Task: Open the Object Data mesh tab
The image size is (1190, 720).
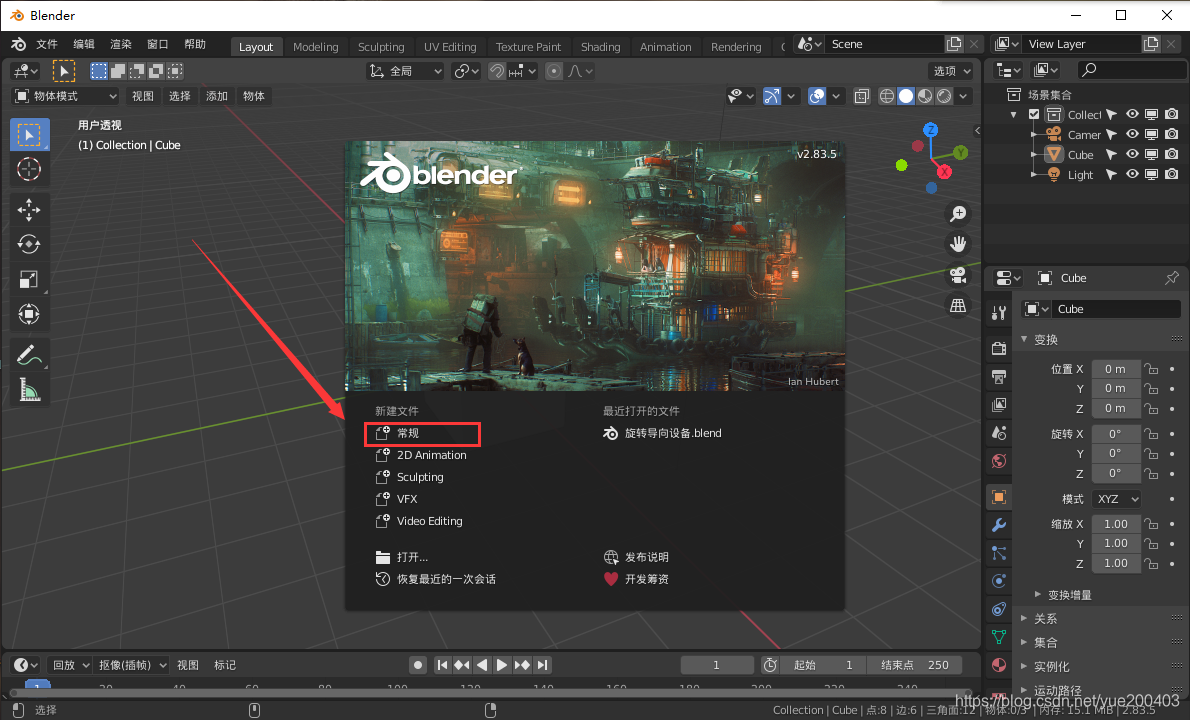Action: (x=999, y=637)
